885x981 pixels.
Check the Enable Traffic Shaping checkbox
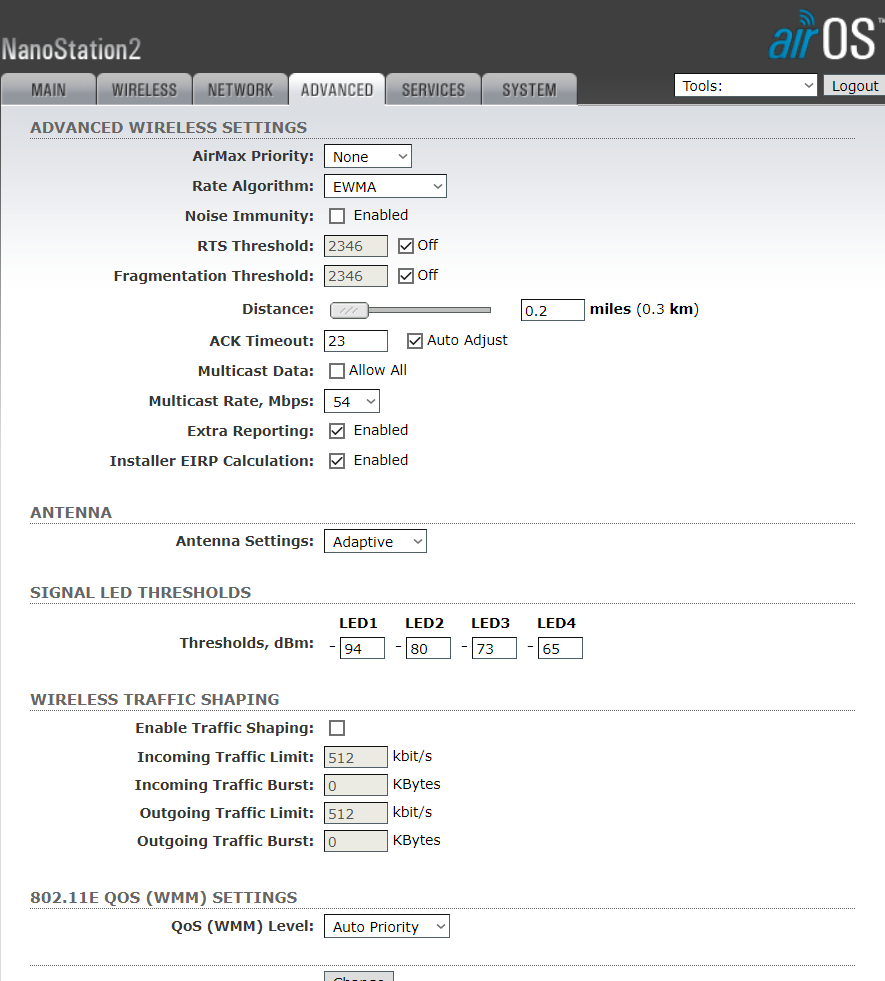[x=337, y=728]
